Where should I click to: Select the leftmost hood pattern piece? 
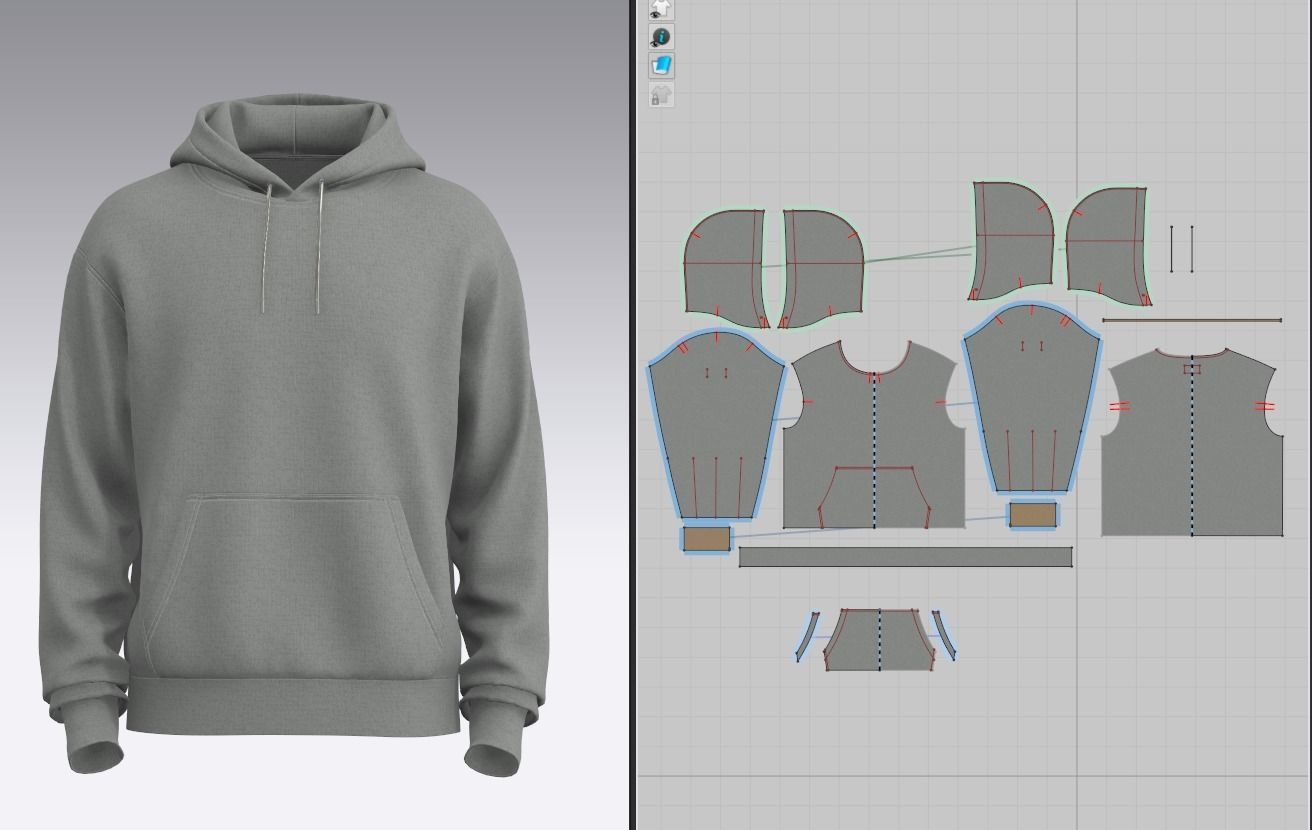coord(725,268)
